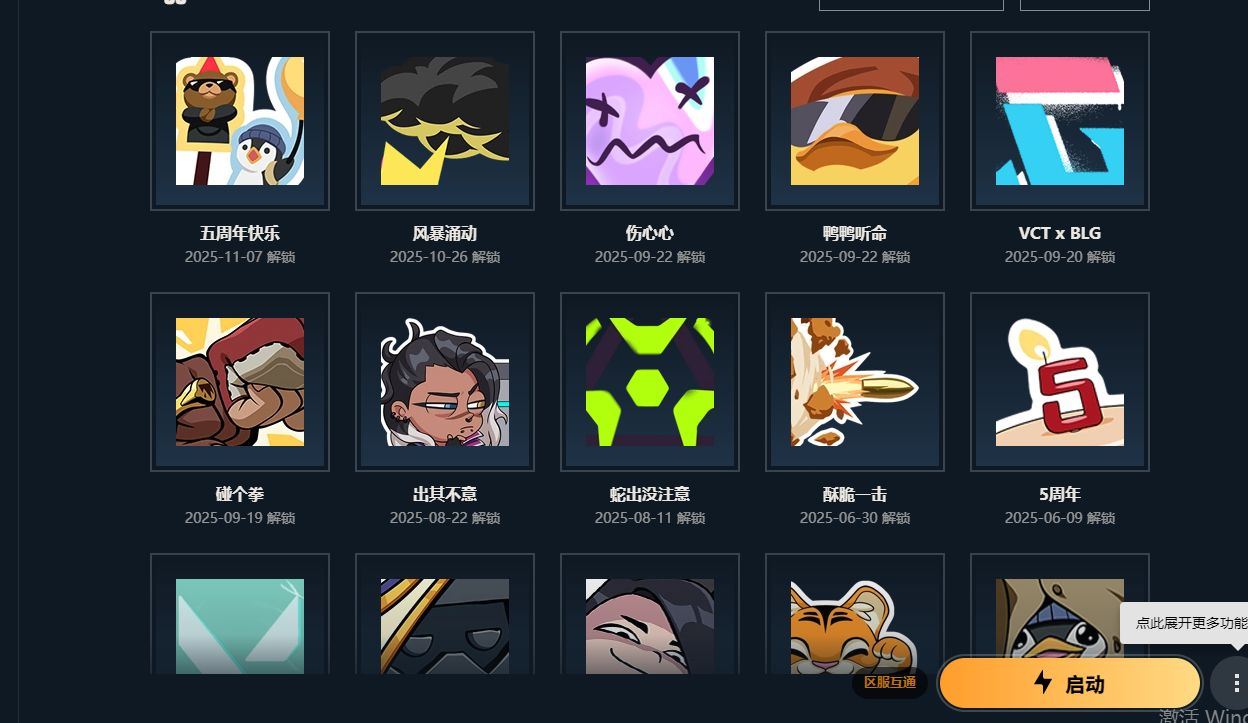
Task: Select the teal Valorant logo spray
Action: pyautogui.click(x=240, y=614)
